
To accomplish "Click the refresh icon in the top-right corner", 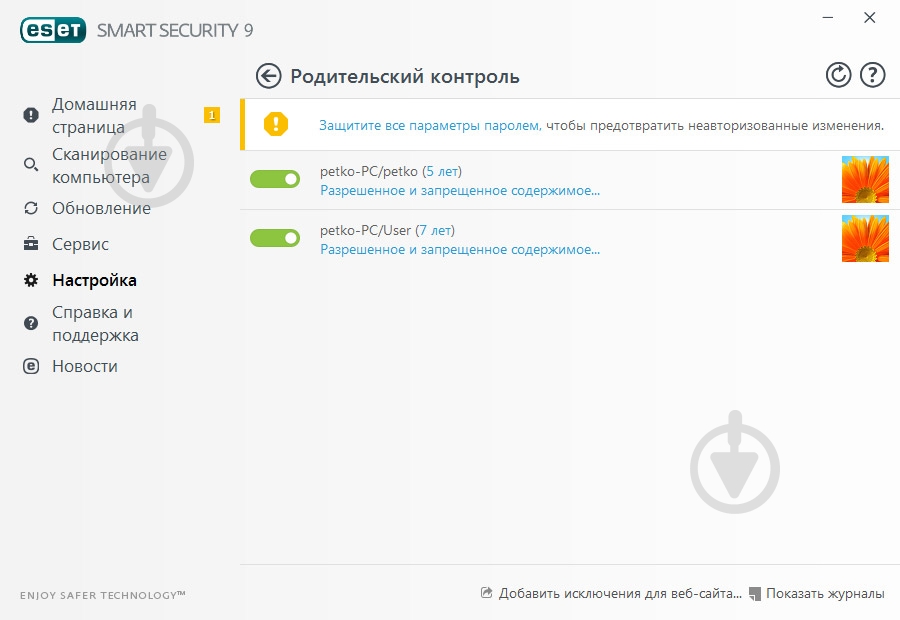I will click(838, 74).
